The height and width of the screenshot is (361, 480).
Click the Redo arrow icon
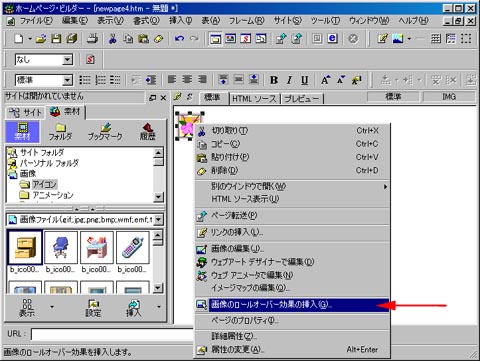pos(194,39)
